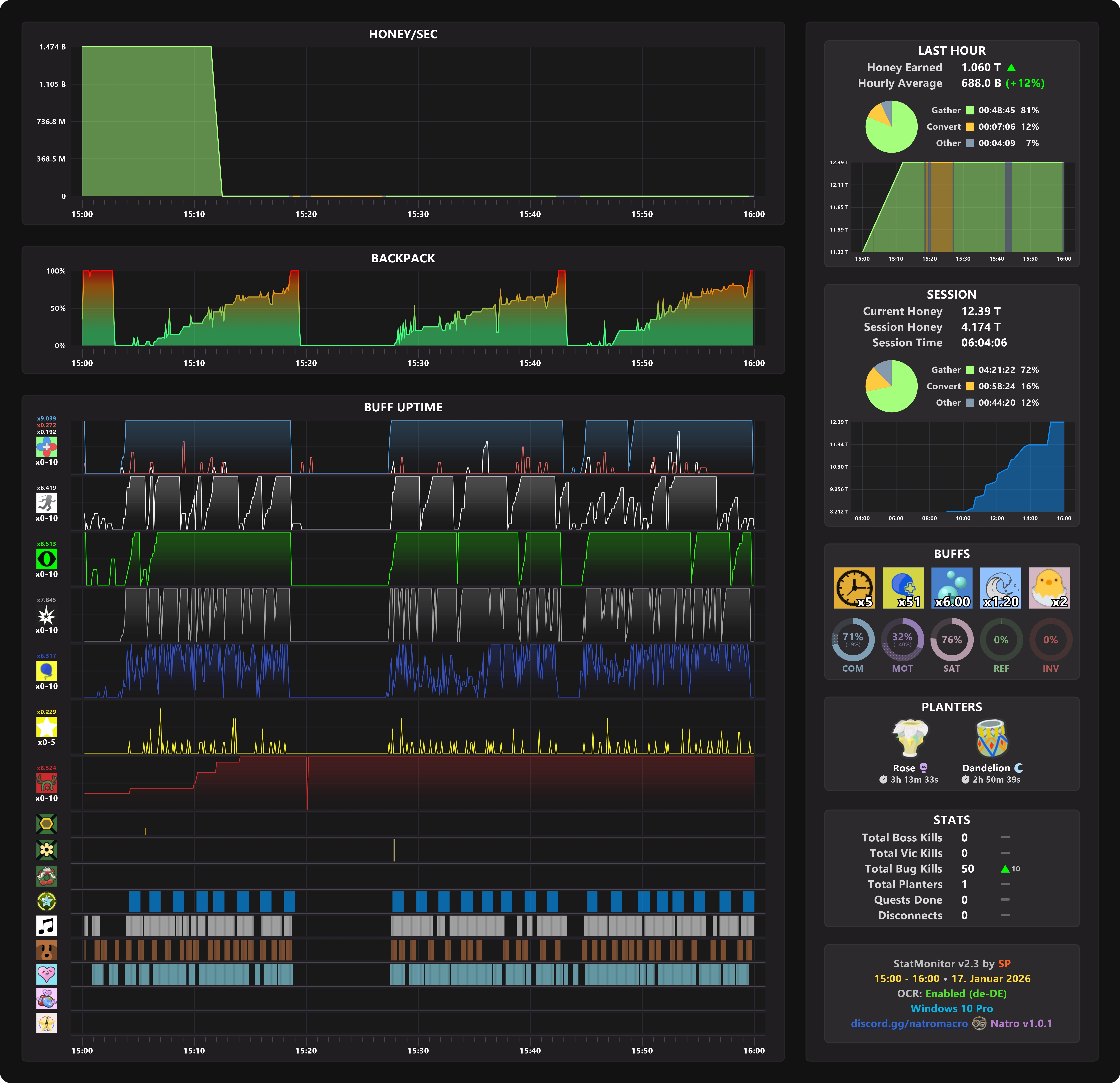Click the green Gather legend swatch in Last Hour
The image size is (1120, 1083).
[x=970, y=110]
